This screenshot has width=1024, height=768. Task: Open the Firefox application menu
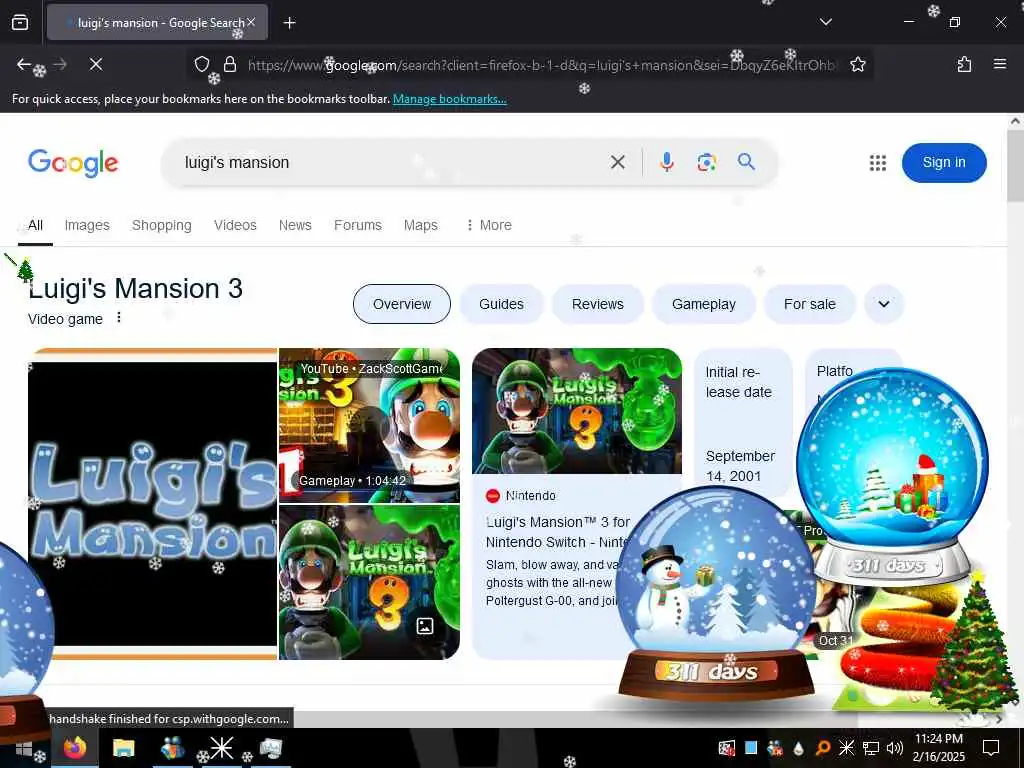(1000, 64)
